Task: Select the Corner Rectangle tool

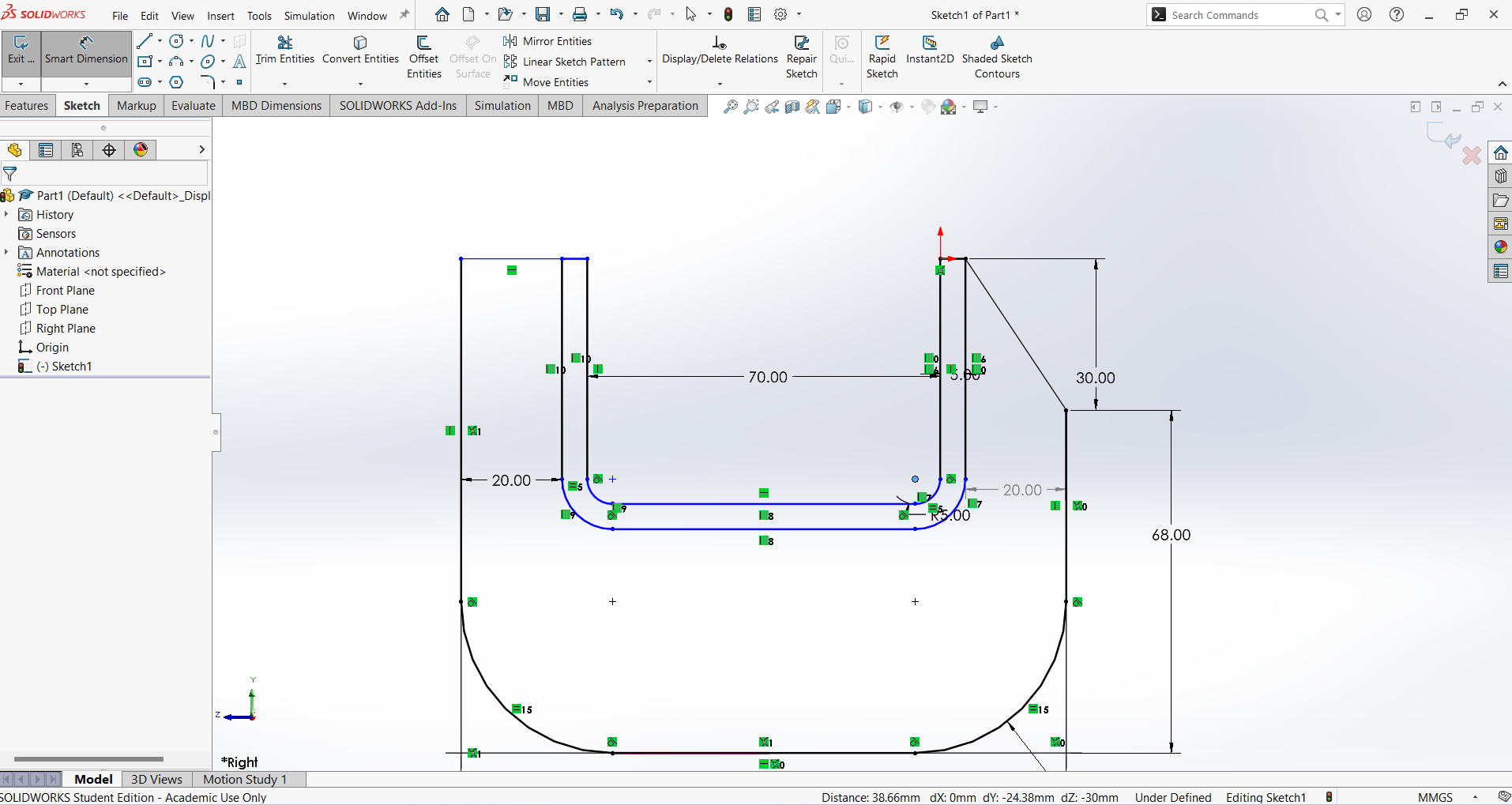Action: 145,62
